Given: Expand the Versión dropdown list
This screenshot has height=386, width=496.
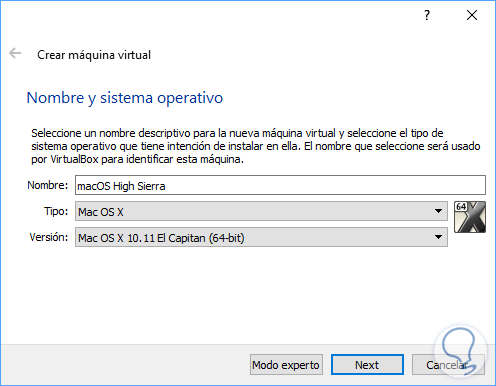Looking at the screenshot, I should pyautogui.click(x=261, y=237).
